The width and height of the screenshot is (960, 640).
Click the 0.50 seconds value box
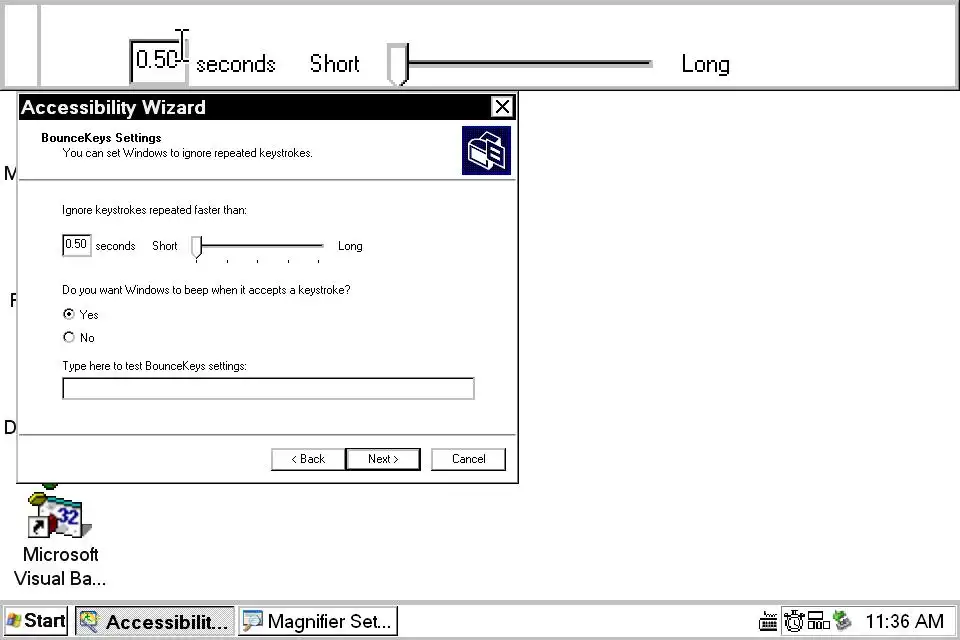77,245
